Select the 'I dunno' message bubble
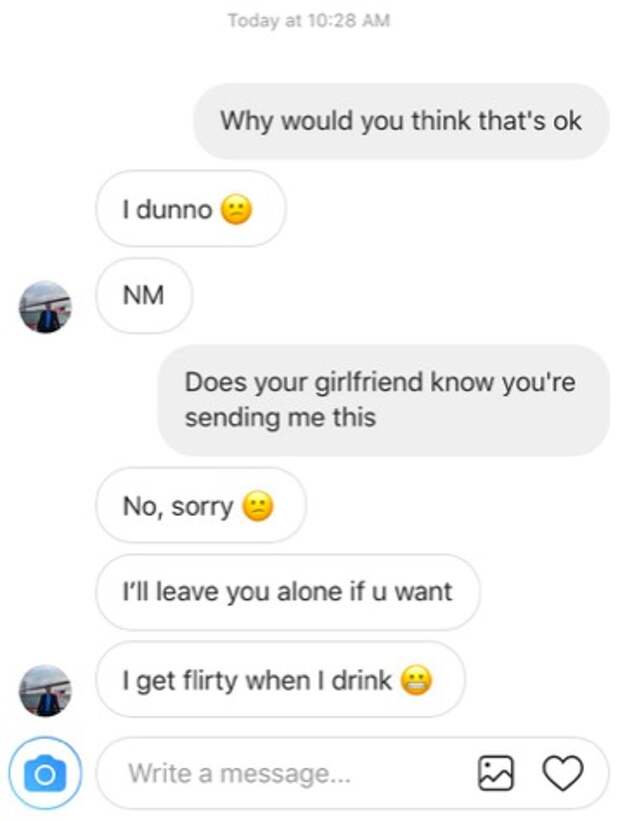The image size is (620, 820). (x=191, y=208)
